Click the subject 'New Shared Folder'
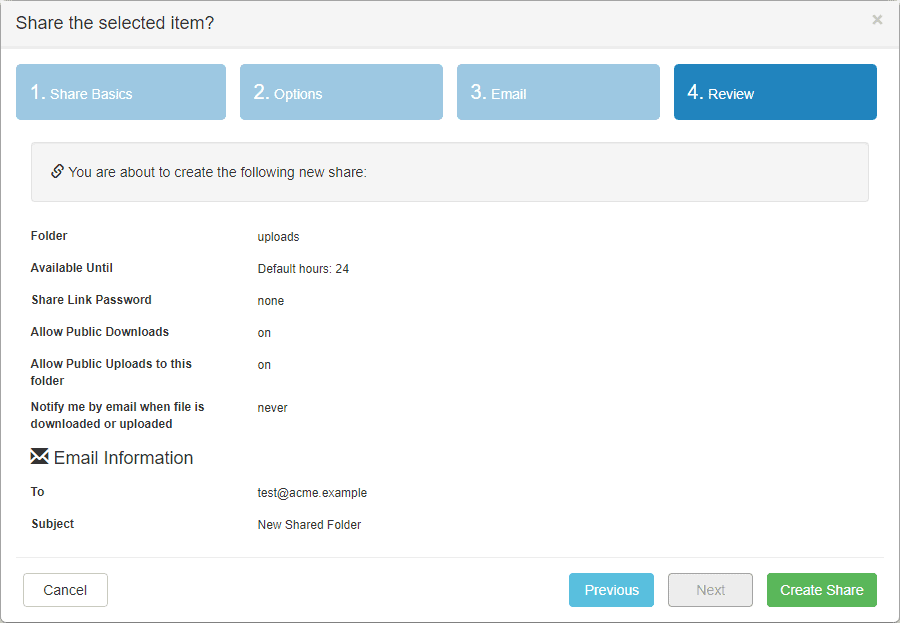The width and height of the screenshot is (900, 623). [x=309, y=525]
